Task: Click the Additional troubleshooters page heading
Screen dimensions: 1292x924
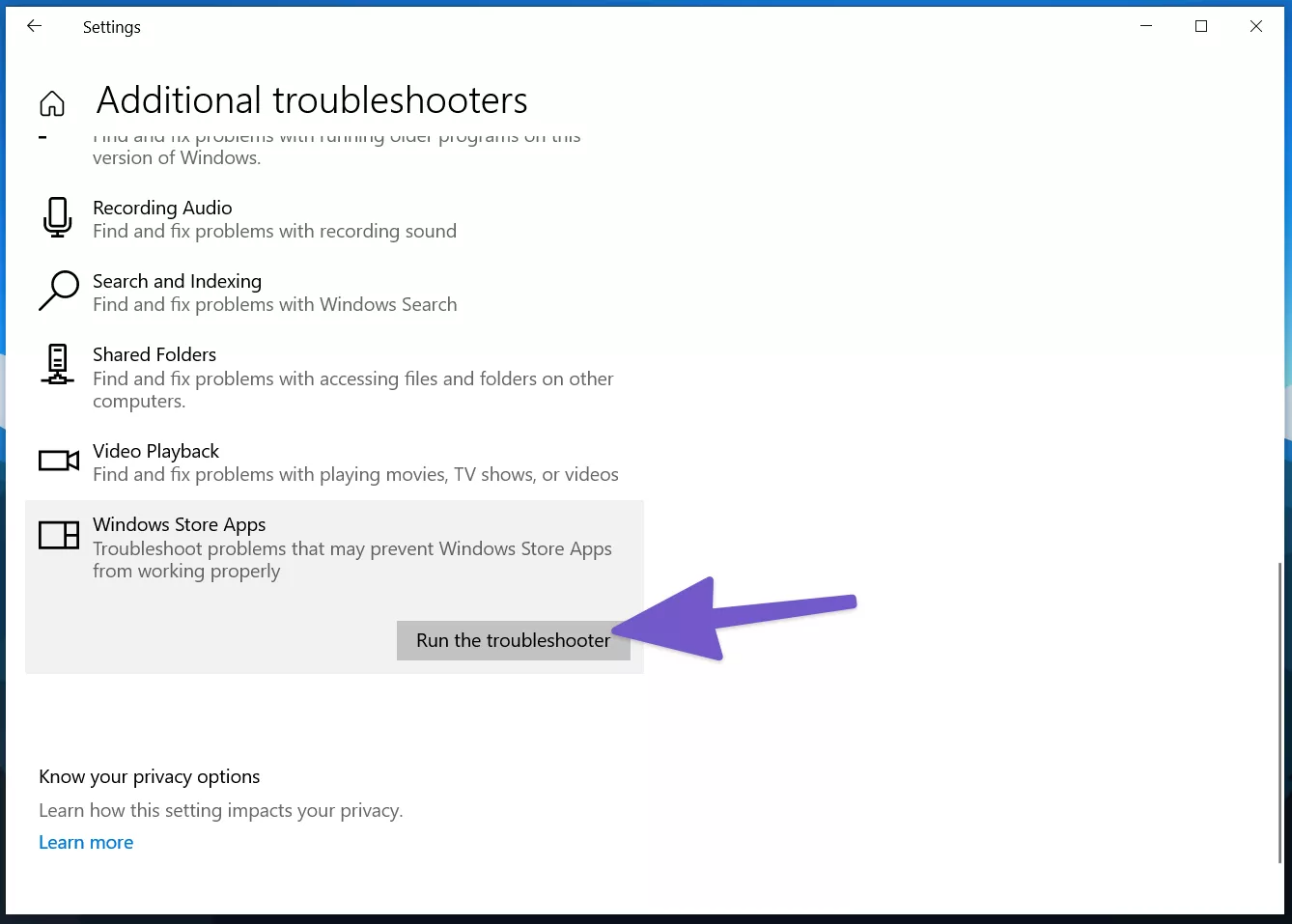Action: [x=312, y=100]
